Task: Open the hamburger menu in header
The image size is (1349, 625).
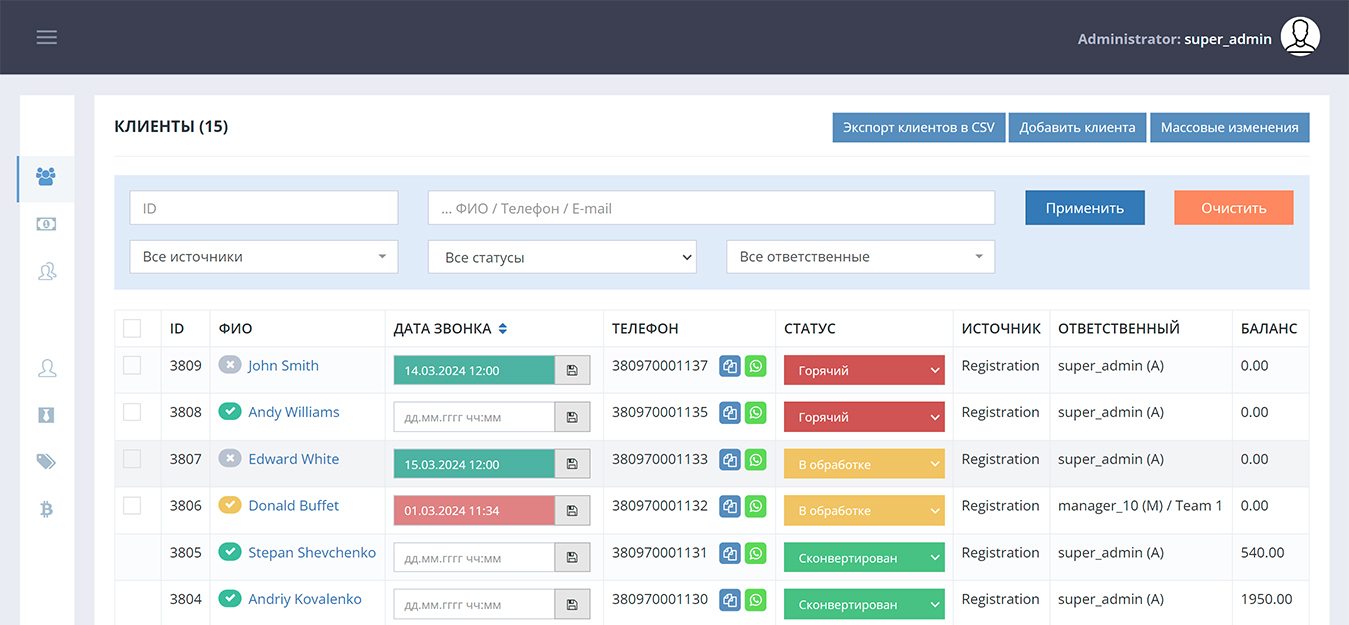Action: pyautogui.click(x=47, y=37)
